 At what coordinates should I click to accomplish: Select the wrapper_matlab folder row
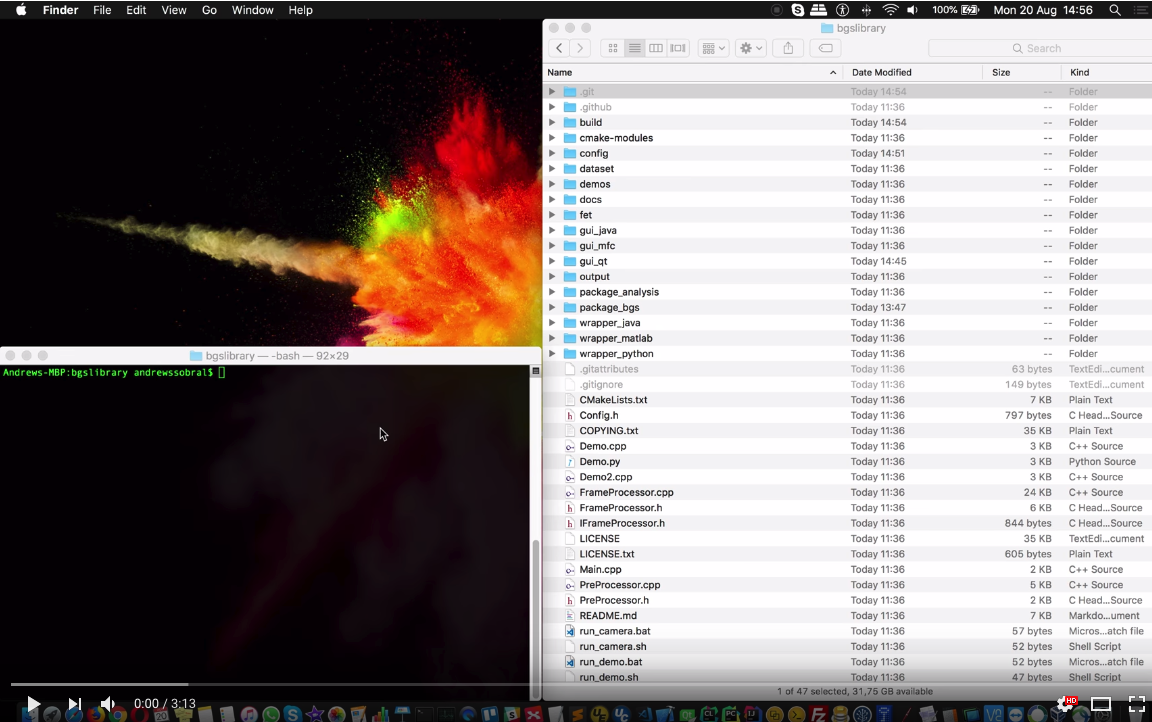(x=847, y=339)
